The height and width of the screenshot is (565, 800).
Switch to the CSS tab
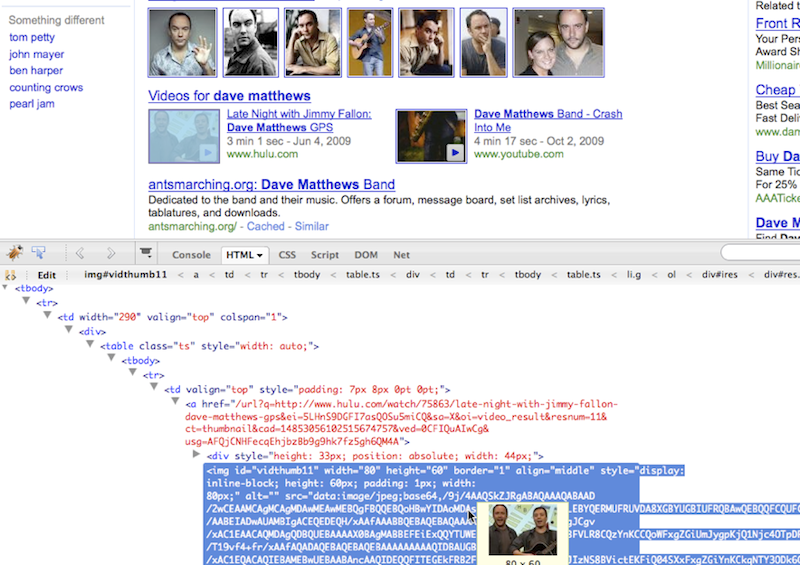[287, 255]
